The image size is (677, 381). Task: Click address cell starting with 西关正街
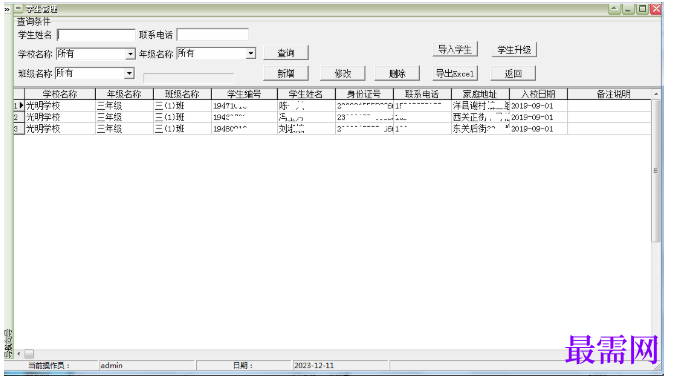pos(480,117)
